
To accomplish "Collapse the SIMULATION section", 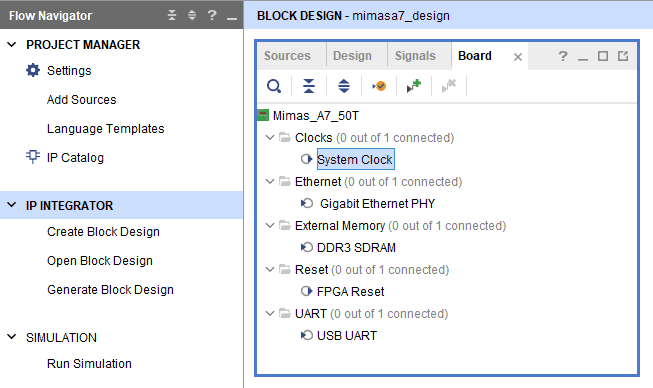I will point(12,337).
